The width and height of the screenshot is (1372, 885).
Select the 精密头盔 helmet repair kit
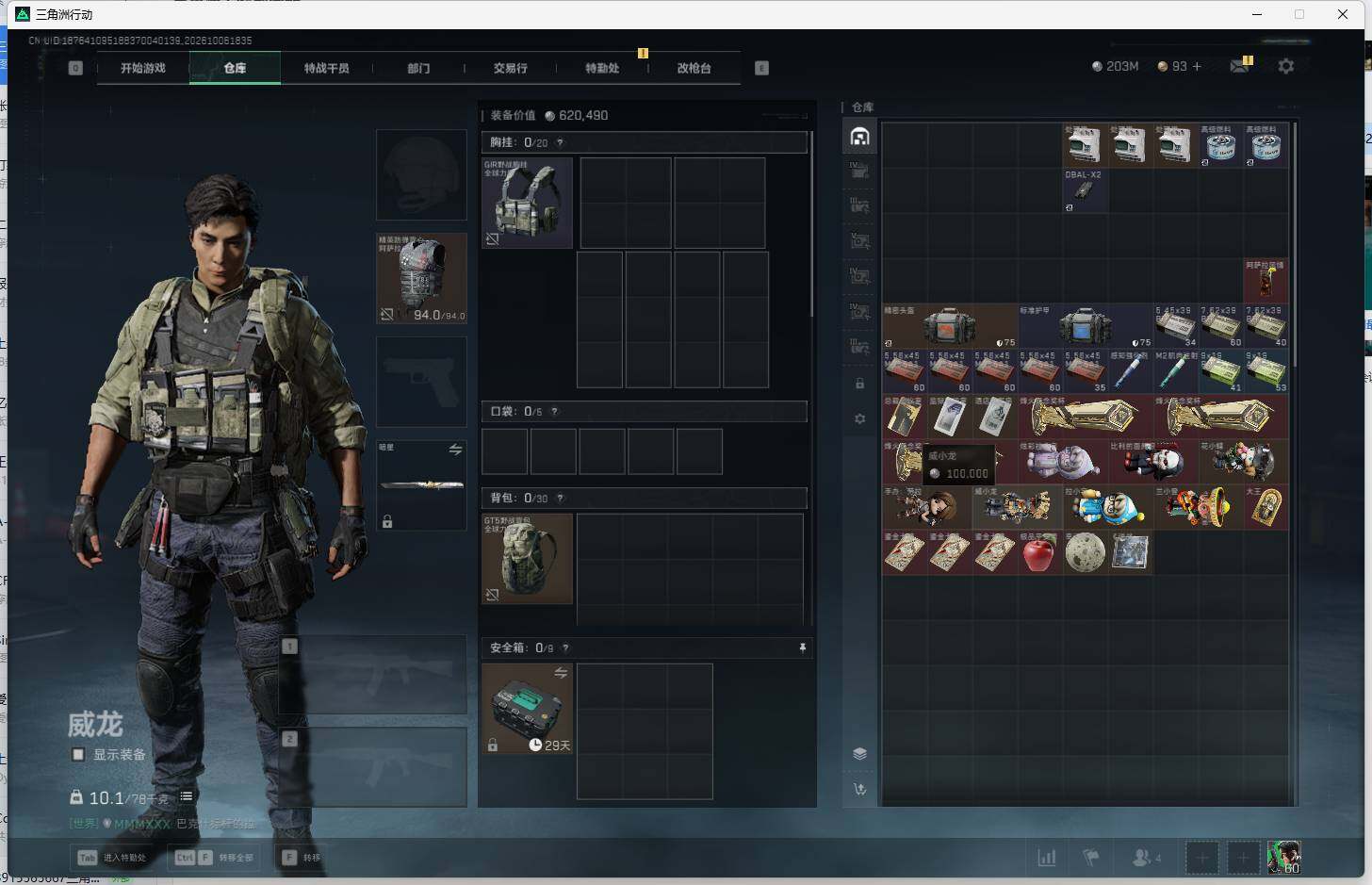coord(950,326)
